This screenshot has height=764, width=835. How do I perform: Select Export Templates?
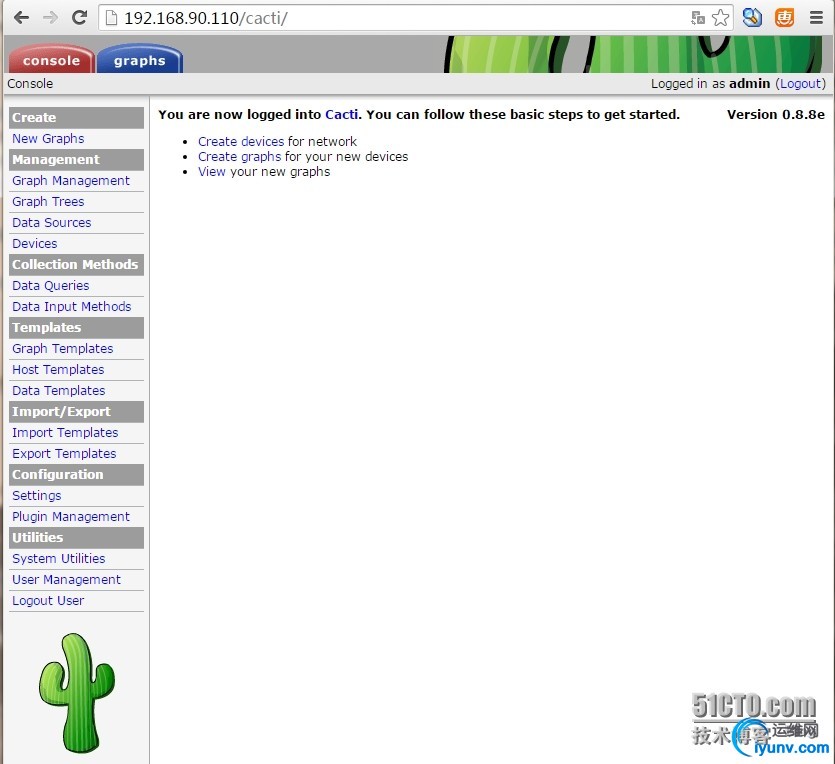64,453
